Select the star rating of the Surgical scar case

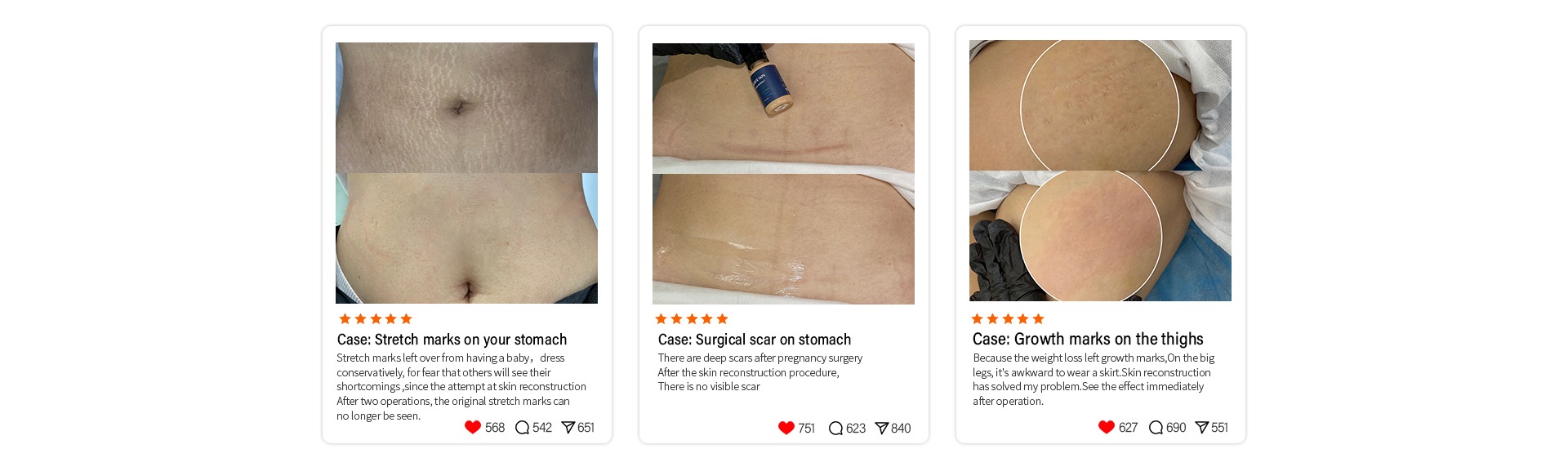coord(692,319)
